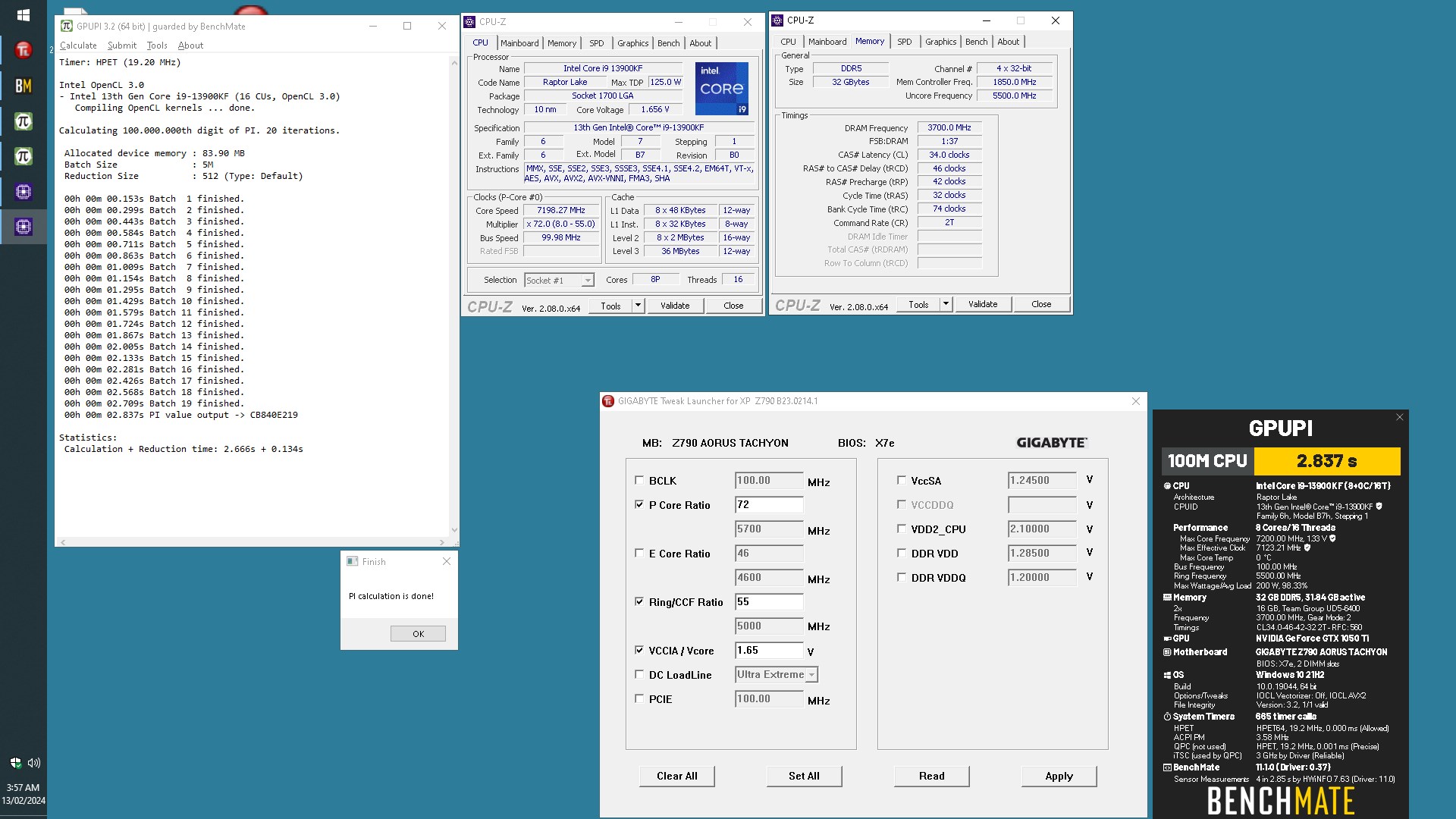Click the Intel Core i9 logo in CPU-Z
This screenshot has height=819, width=1456.
tap(722, 88)
